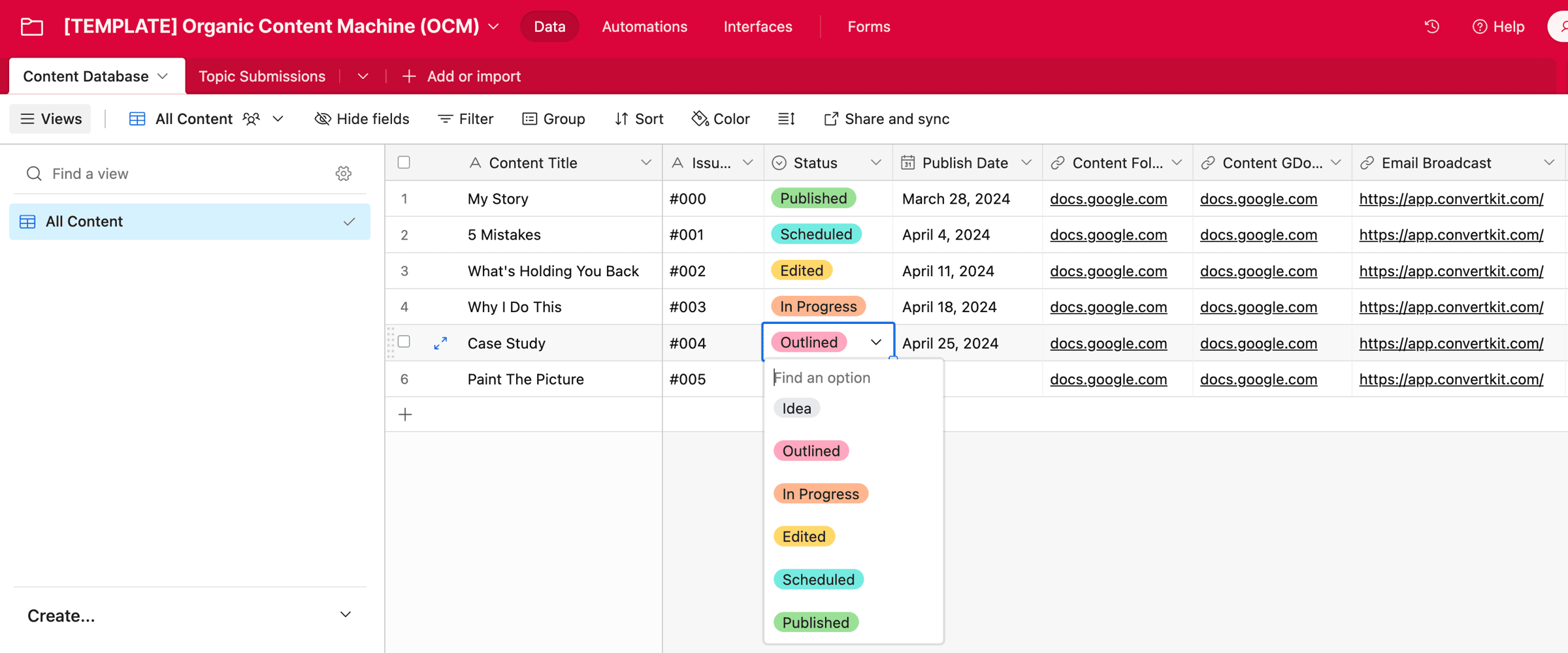Choose the teal Scheduled option in list

point(818,579)
